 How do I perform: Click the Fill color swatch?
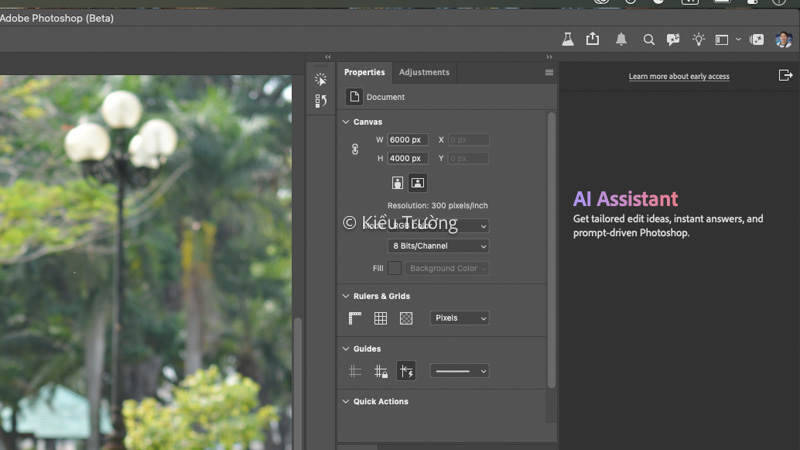pyautogui.click(x=394, y=268)
